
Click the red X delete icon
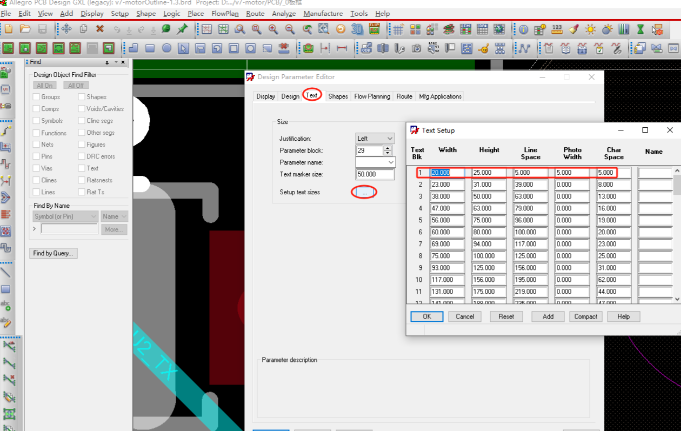point(100,30)
